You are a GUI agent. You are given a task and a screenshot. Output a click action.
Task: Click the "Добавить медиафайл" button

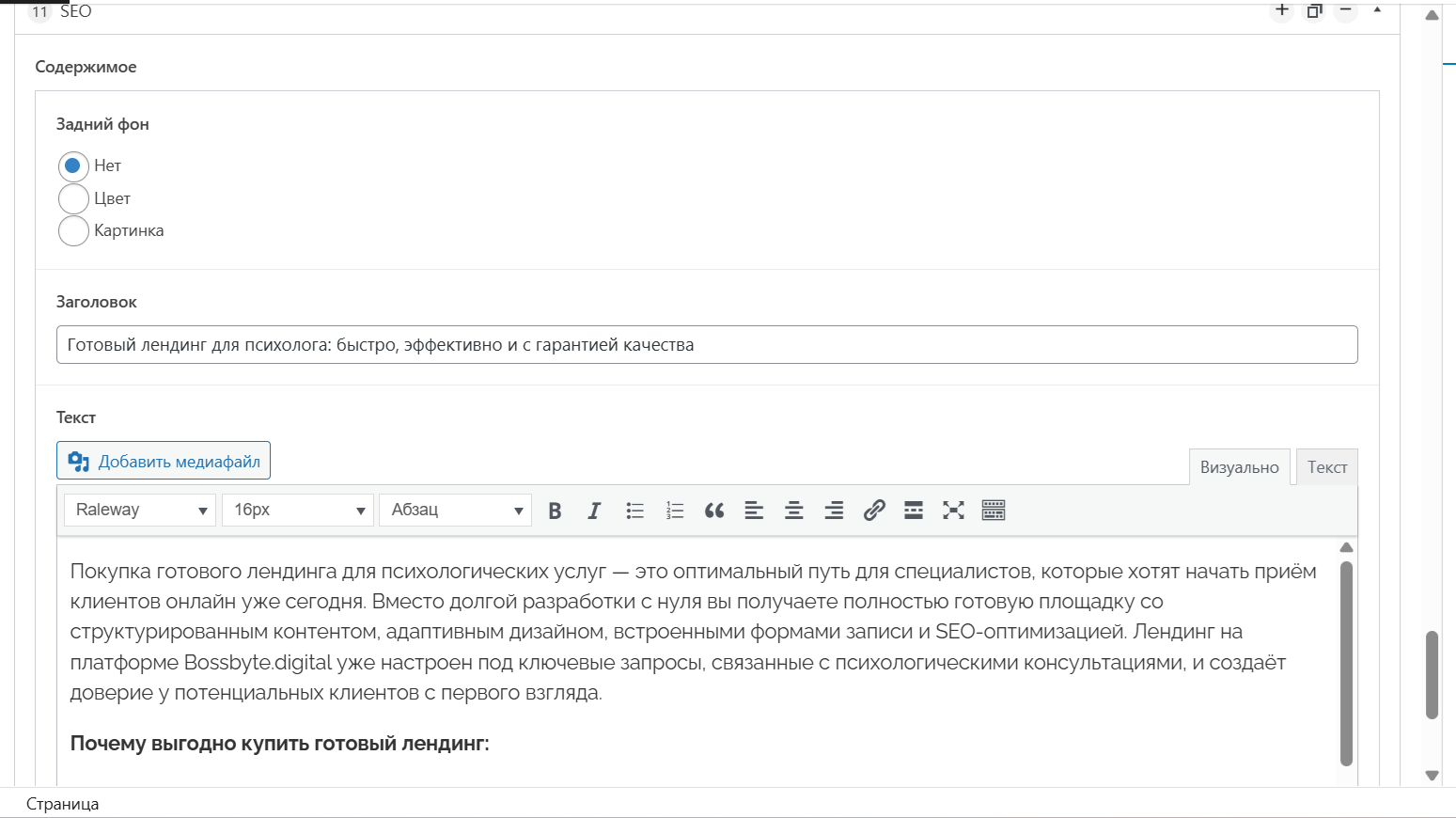click(x=164, y=461)
